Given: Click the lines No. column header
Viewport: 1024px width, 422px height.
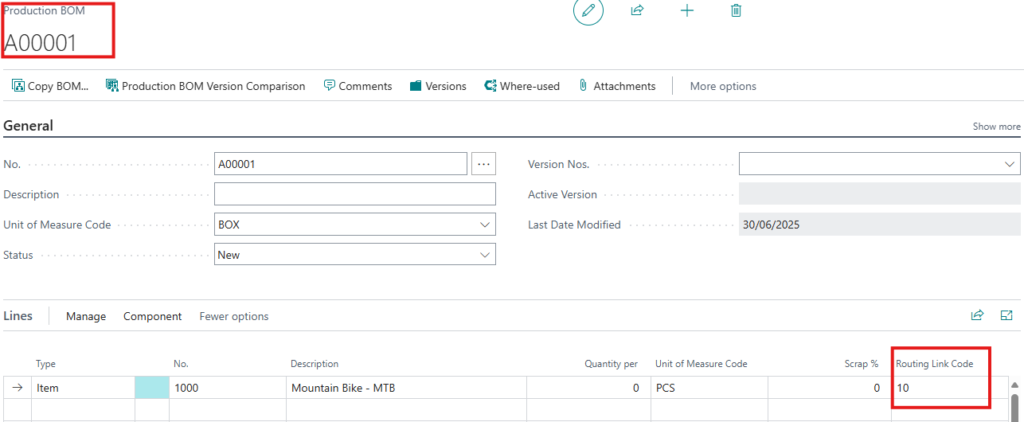Looking at the screenshot, I should 181,364.
